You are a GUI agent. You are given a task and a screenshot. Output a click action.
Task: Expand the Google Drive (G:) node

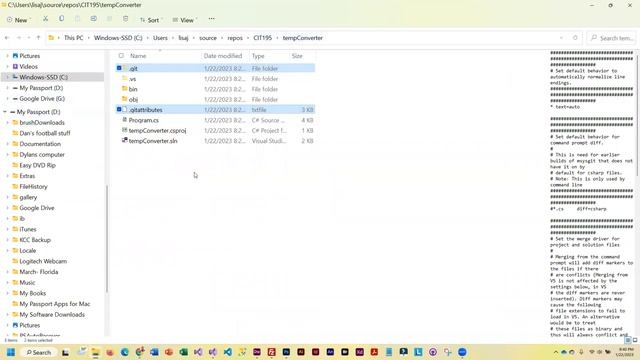[7, 99]
